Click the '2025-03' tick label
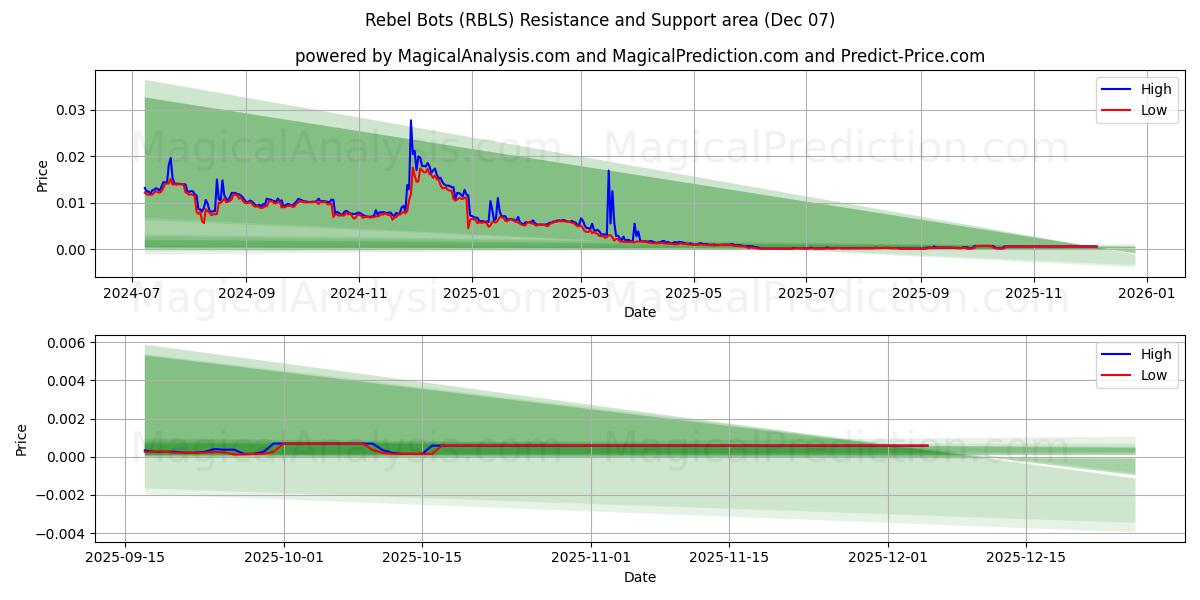Viewport: 1200px width, 600px height. pyautogui.click(x=580, y=294)
